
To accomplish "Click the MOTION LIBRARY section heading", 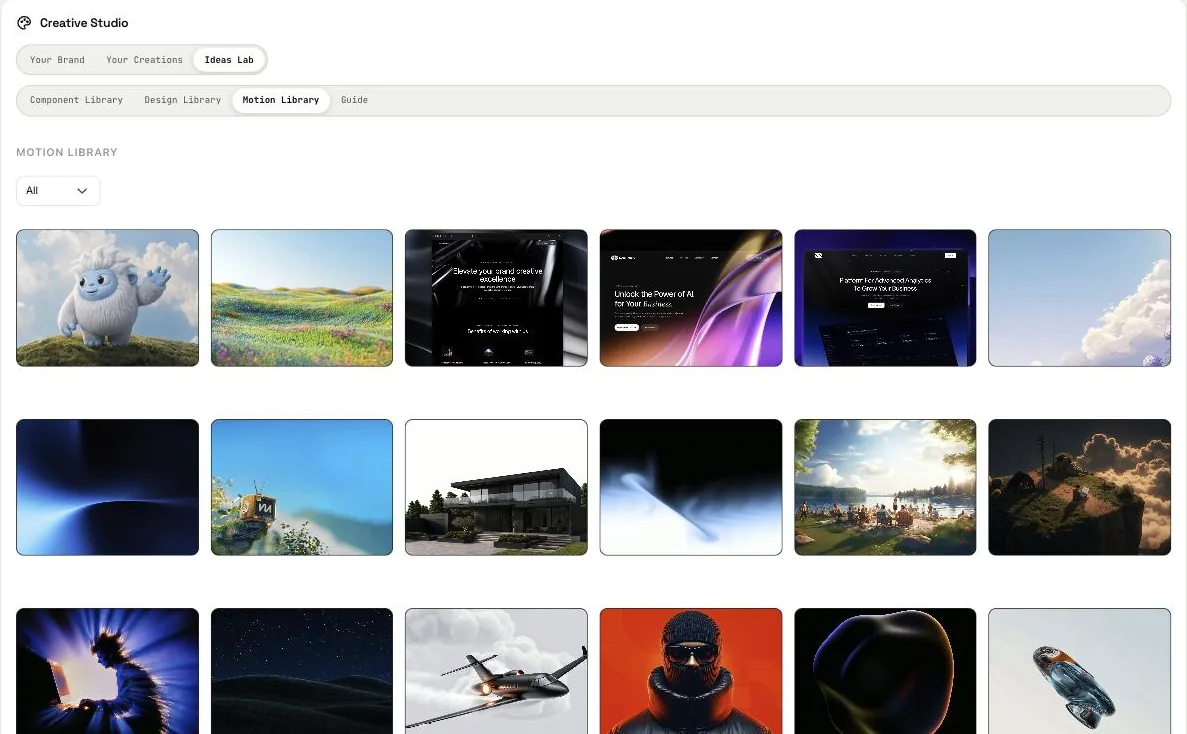I will coord(67,152).
